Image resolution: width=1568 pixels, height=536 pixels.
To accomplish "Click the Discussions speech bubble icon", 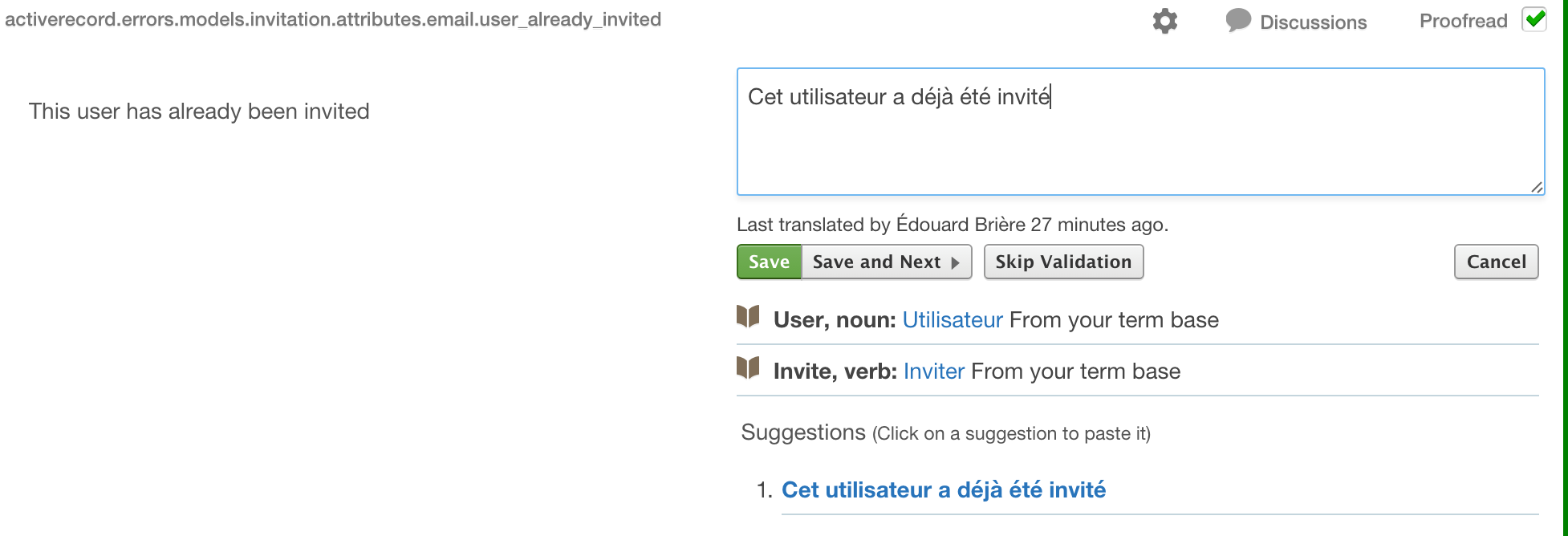I will pyautogui.click(x=1238, y=21).
